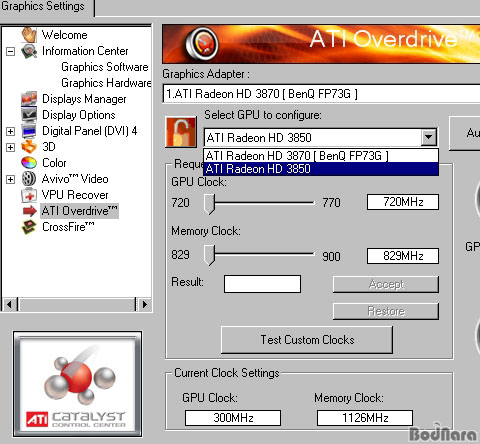Click the Welcome hand icon

click(29, 35)
